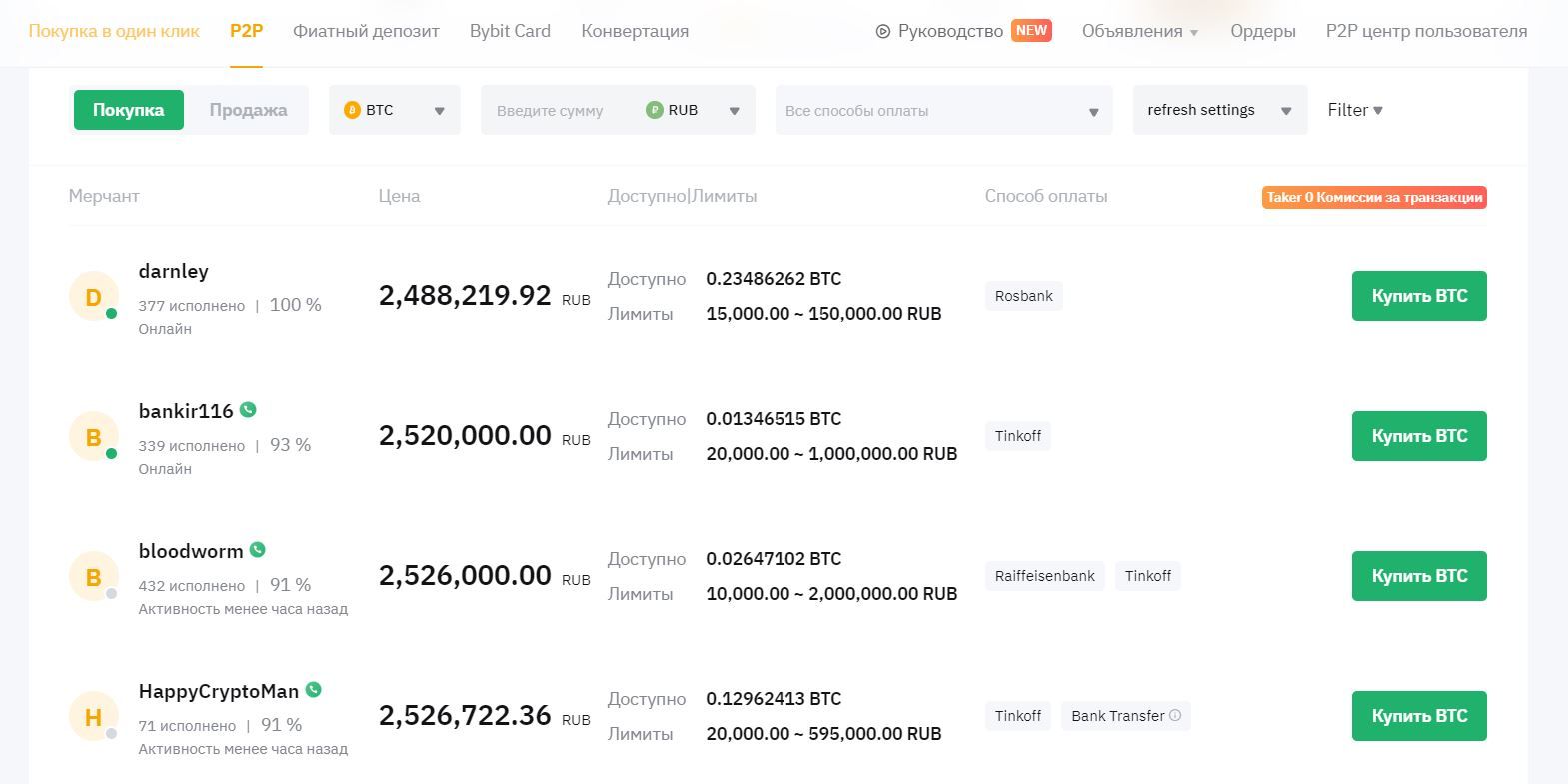
Task: Open the Ордеры link
Action: [1262, 31]
